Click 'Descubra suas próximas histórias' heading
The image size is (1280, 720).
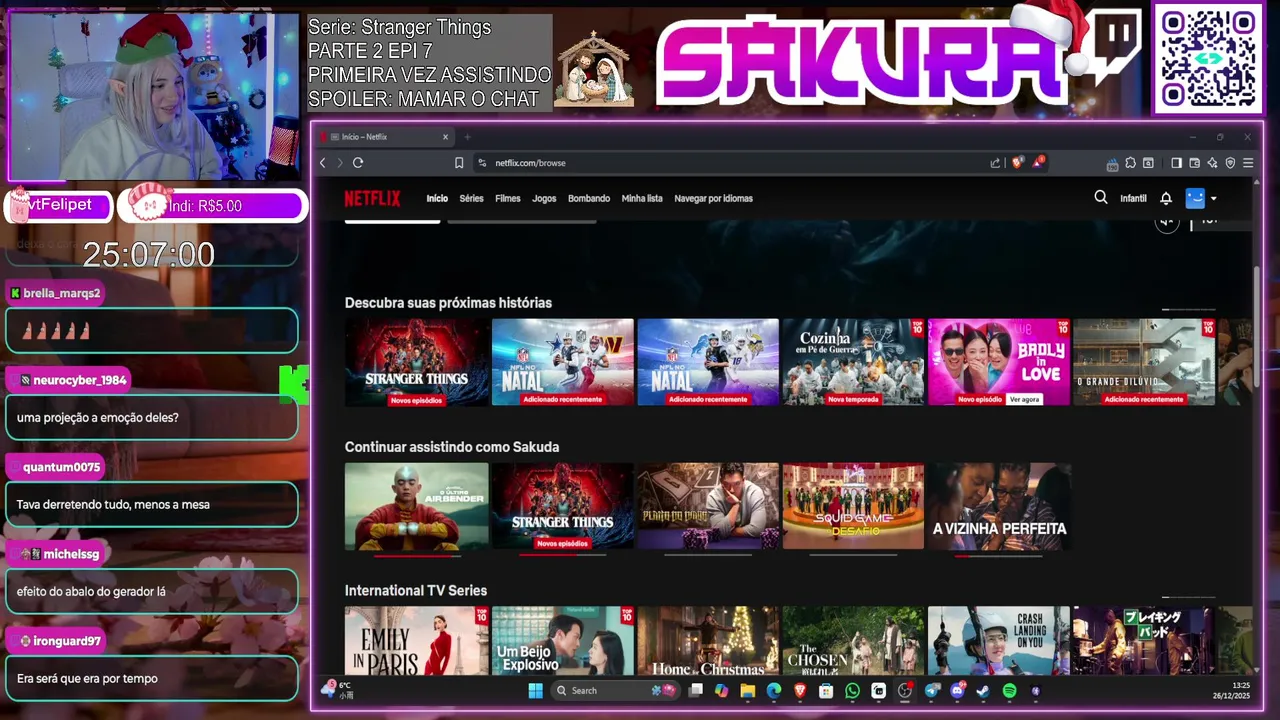click(x=448, y=303)
